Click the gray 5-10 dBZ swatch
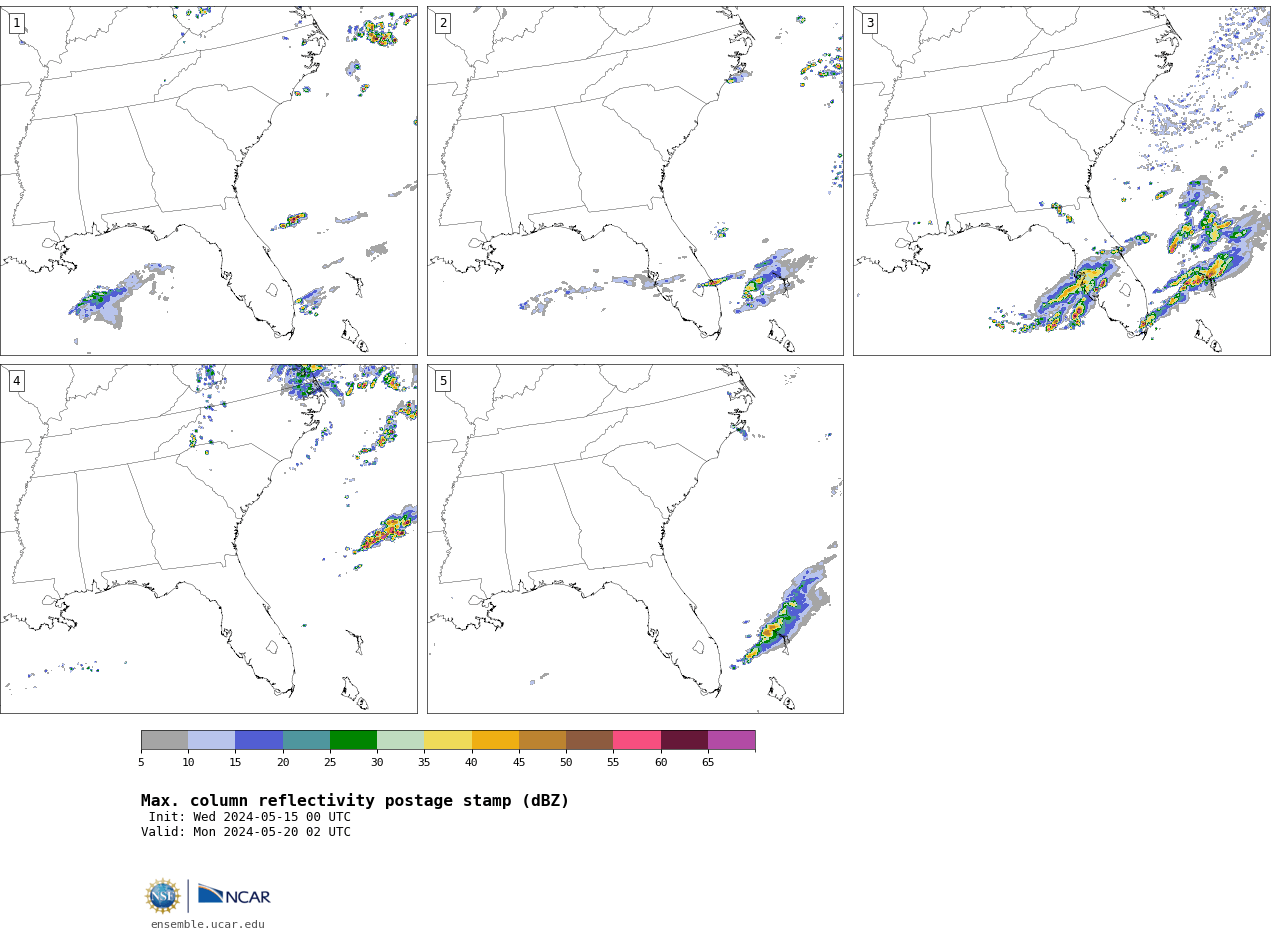The height and width of the screenshot is (936, 1280). [164, 740]
